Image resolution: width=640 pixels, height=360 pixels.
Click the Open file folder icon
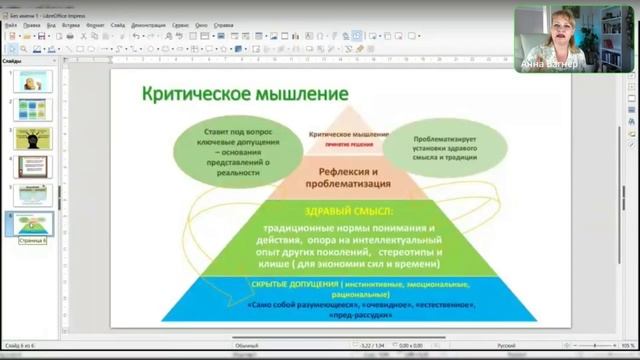(x=27, y=36)
